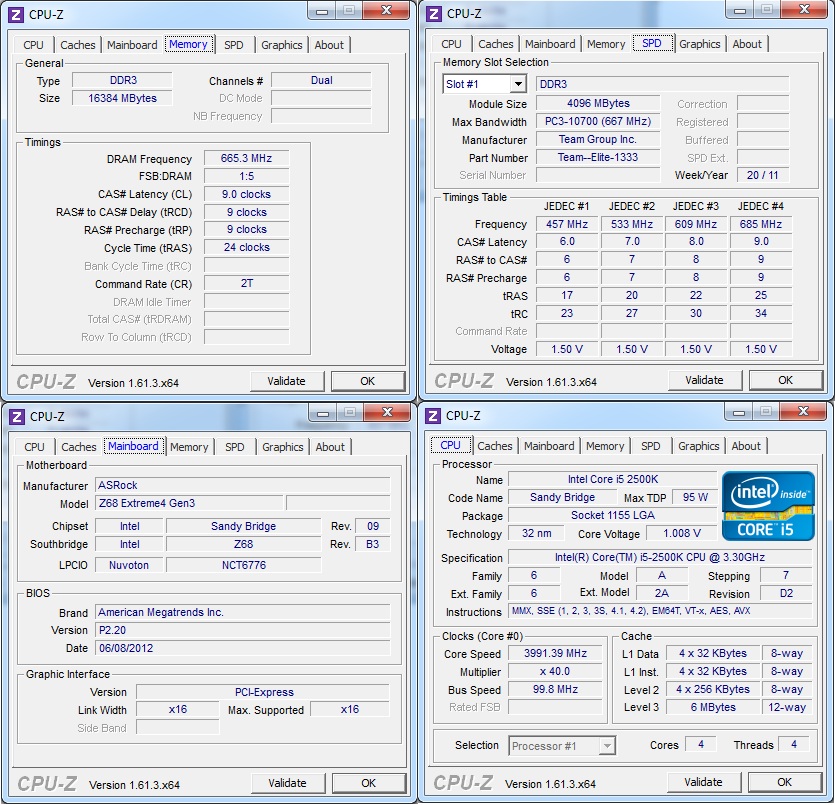Switch to CPU tab in the Memory window
Image resolution: width=835 pixels, height=805 pixels.
[34, 45]
